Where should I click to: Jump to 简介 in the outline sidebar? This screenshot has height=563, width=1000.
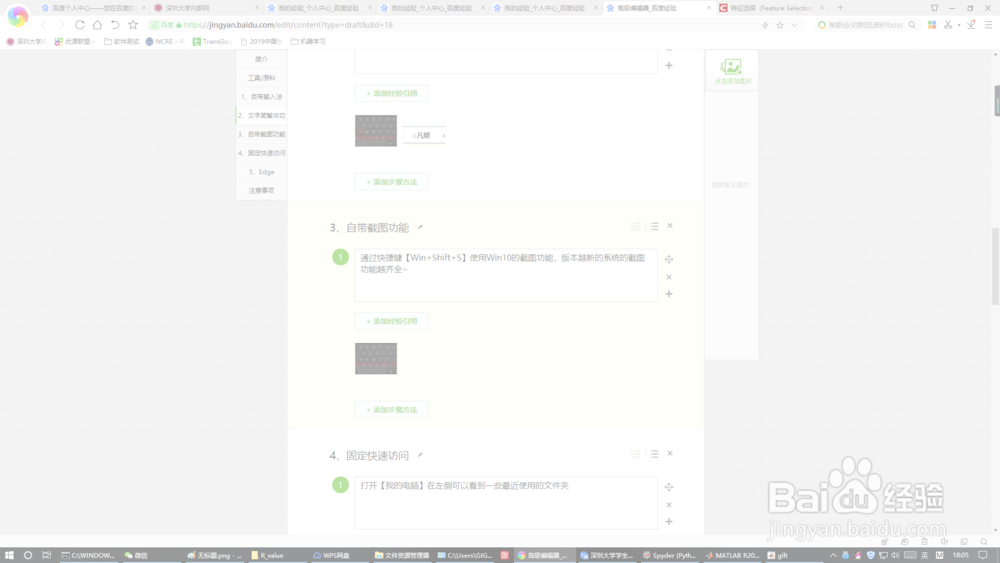point(261,59)
